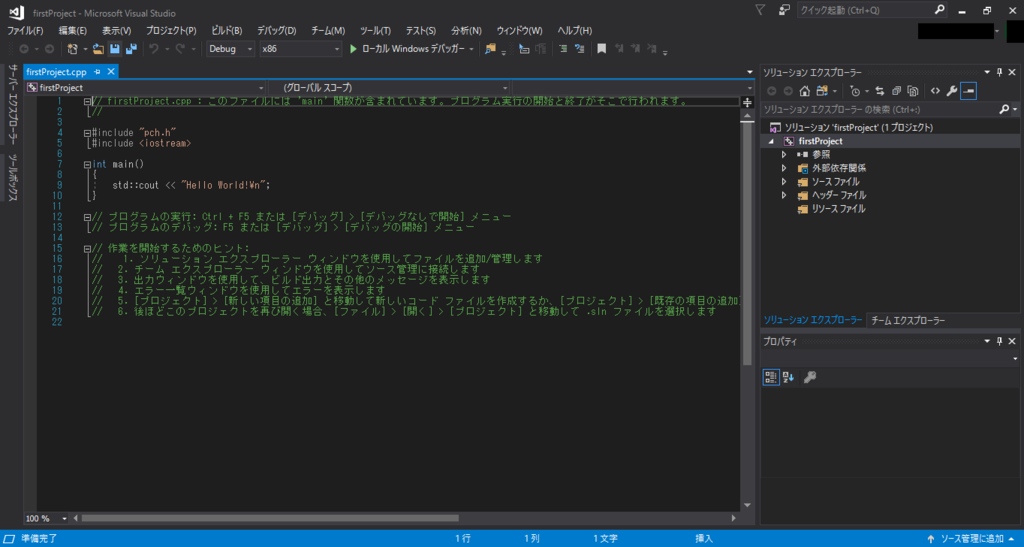Pin the firstProject.cpp editor tab

pos(97,72)
